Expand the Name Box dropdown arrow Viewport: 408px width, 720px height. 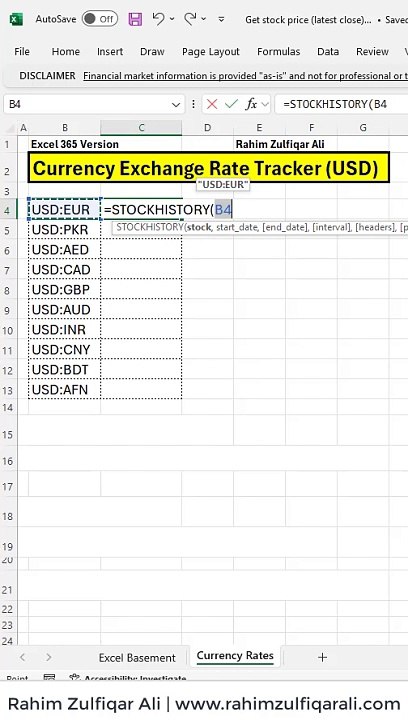(x=176, y=105)
